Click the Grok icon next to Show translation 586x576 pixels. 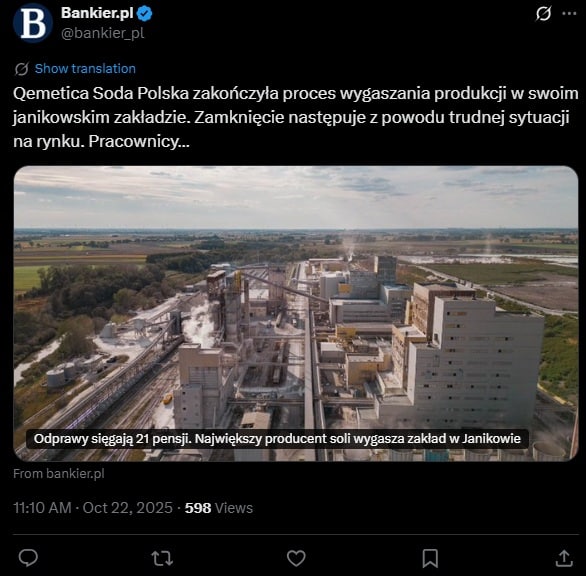pos(22,69)
